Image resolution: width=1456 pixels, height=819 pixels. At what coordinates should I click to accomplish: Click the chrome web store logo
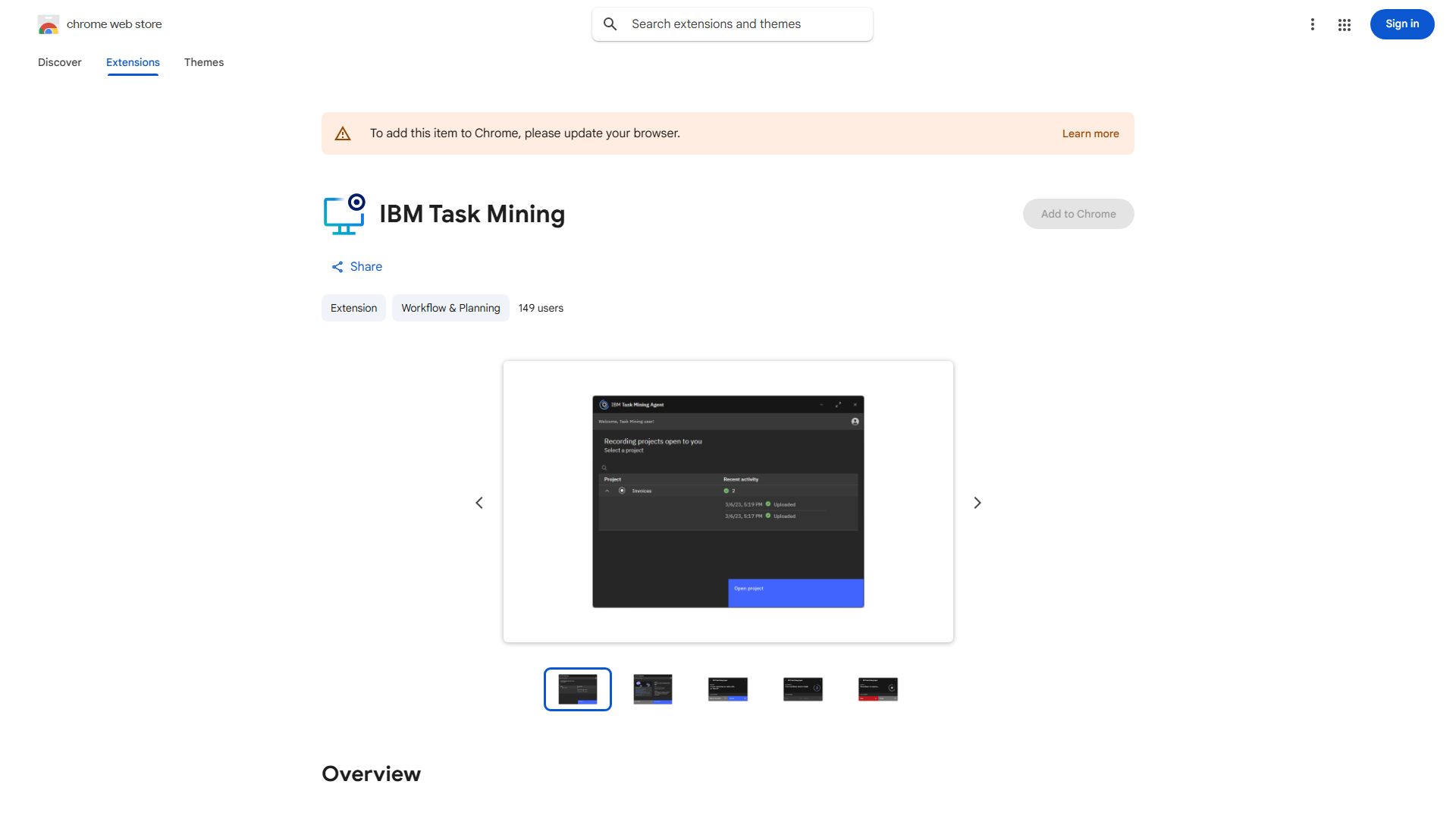[x=49, y=24]
